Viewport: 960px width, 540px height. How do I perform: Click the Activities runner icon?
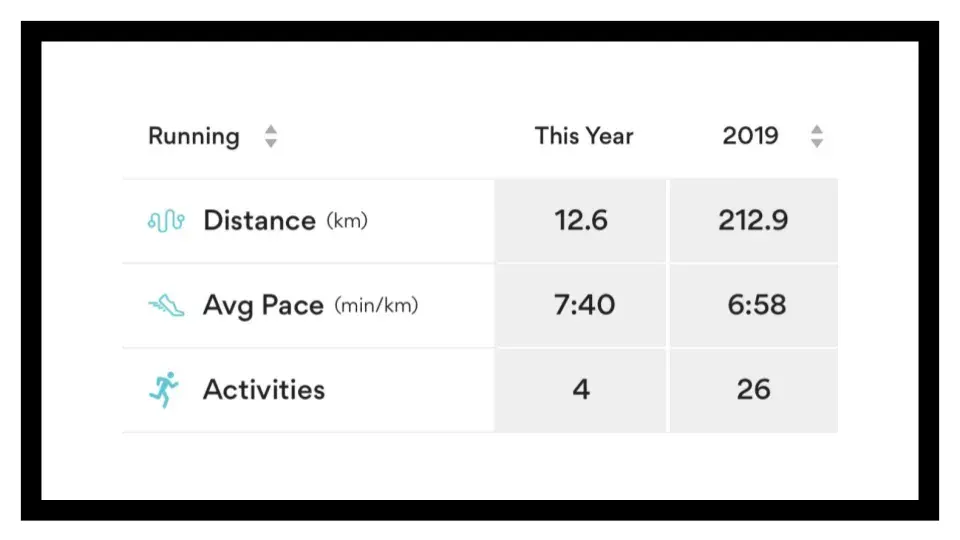[164, 389]
